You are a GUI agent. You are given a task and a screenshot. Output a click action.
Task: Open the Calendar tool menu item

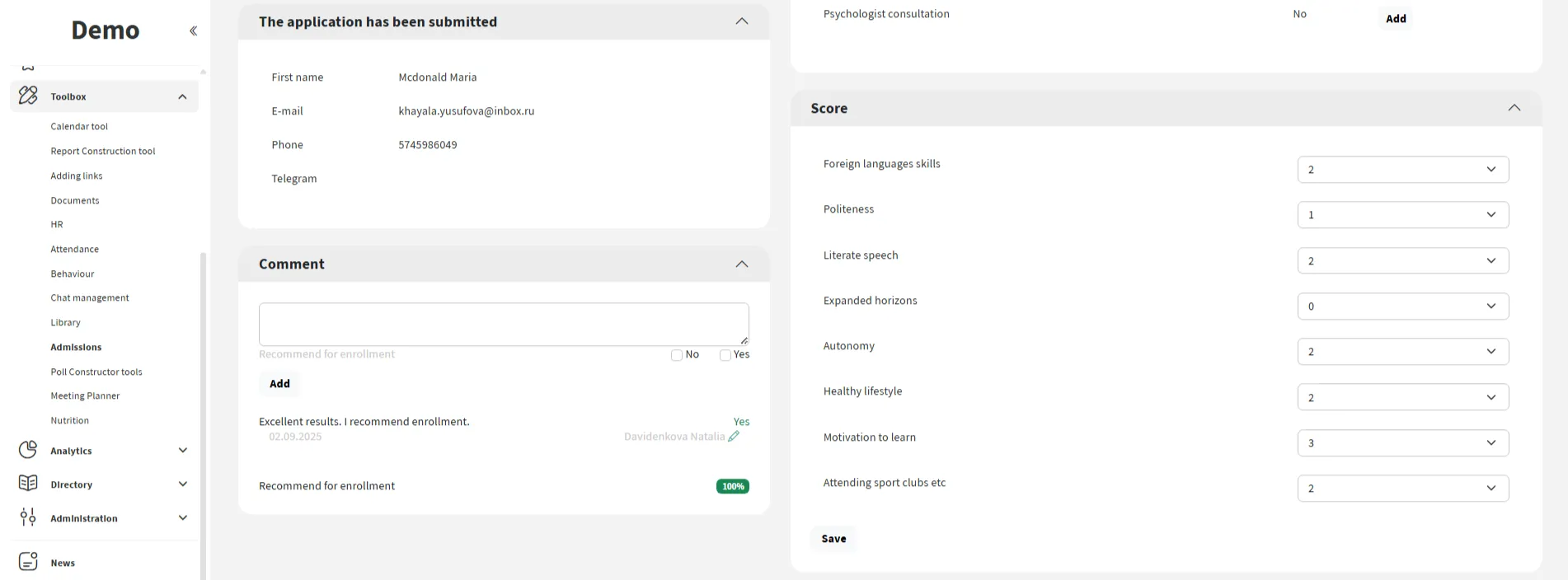(79, 127)
